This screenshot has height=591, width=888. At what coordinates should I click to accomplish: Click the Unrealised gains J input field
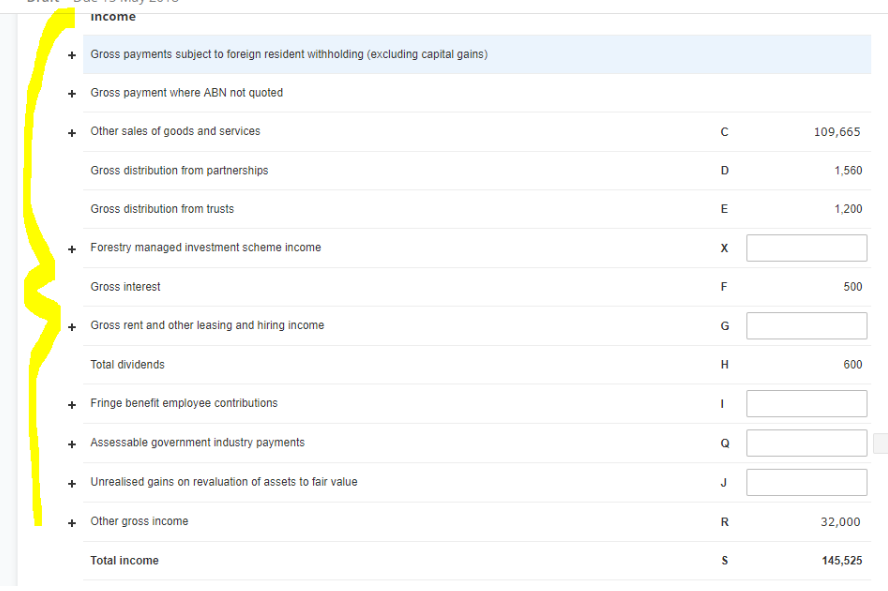coord(806,482)
